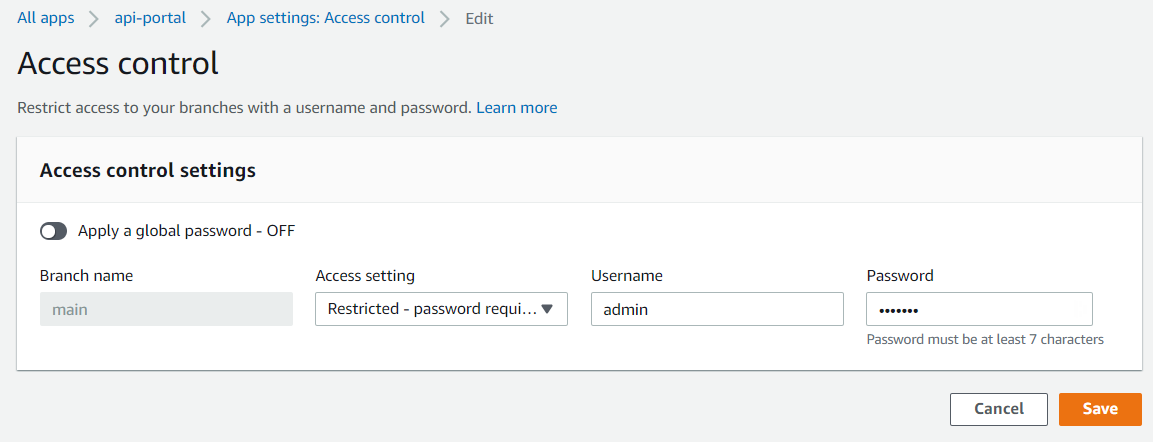
Task: Click the arrow in the Restricted dropdown
Action: pos(547,309)
